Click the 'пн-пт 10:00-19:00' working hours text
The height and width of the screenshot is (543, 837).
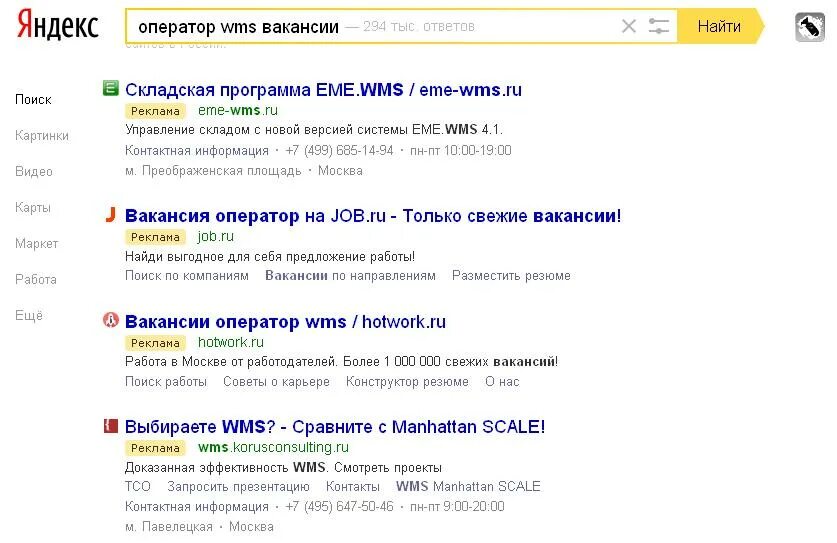click(x=461, y=151)
